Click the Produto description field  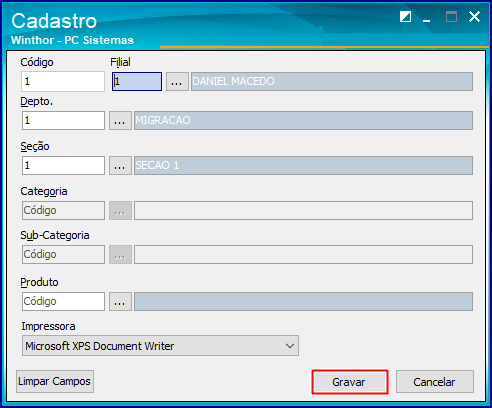tap(303, 302)
